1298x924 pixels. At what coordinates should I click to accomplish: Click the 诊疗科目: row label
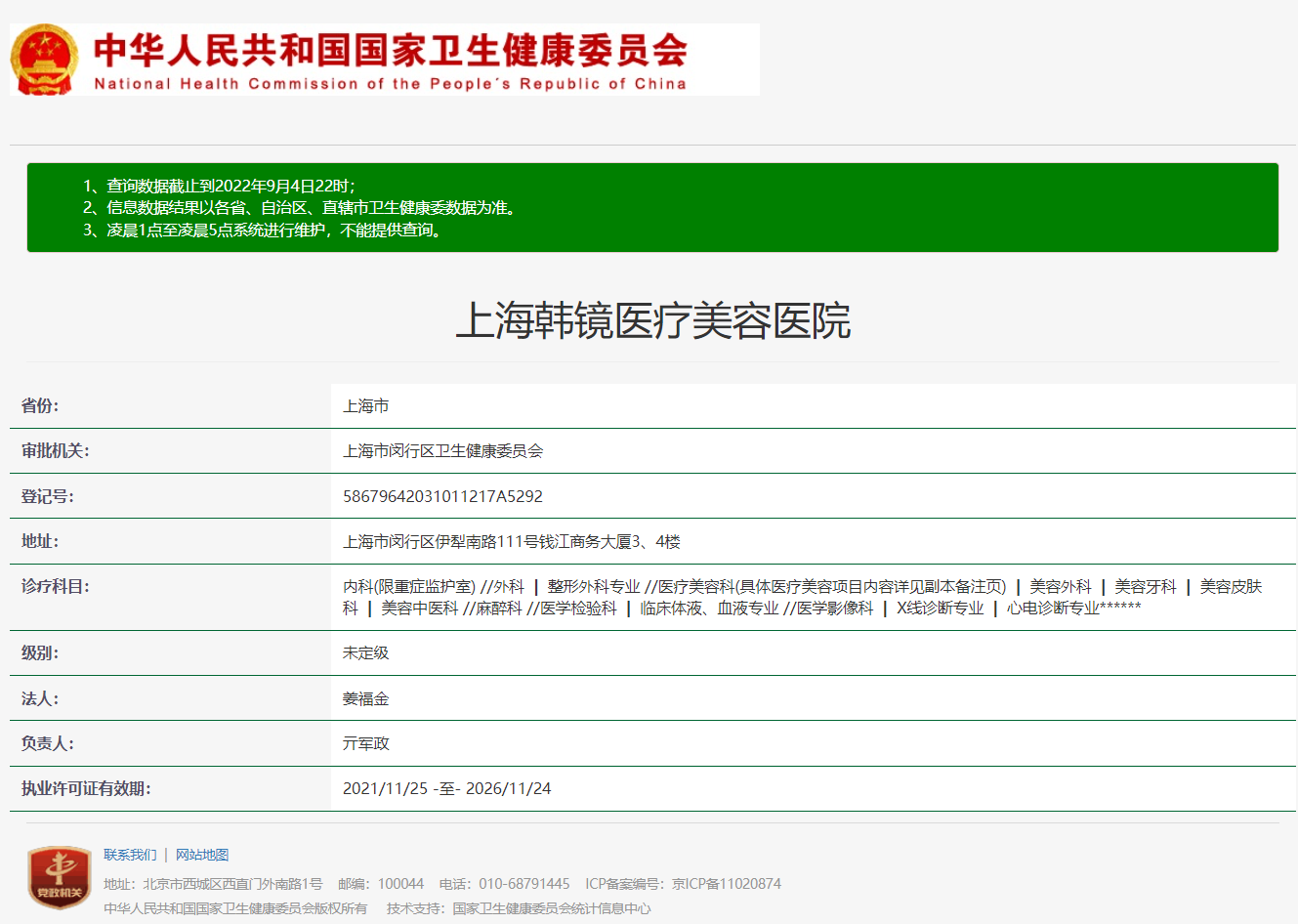(56, 586)
